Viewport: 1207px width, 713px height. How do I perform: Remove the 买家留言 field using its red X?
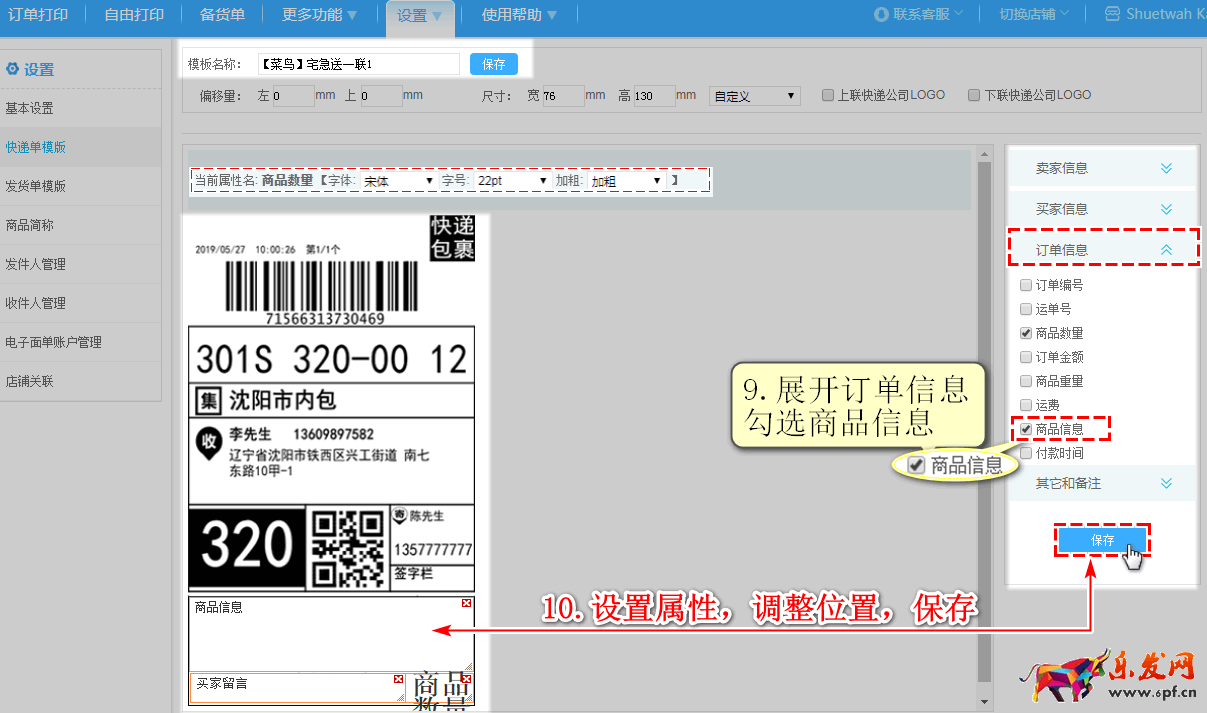398,677
